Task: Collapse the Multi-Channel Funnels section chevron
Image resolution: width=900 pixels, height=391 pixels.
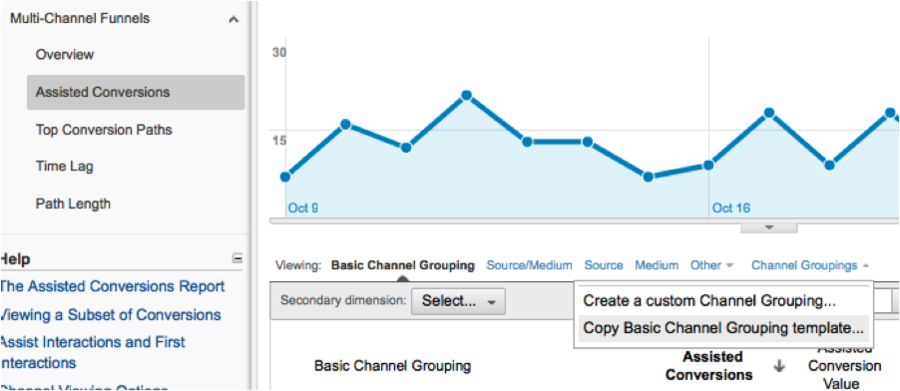Action: (233, 20)
